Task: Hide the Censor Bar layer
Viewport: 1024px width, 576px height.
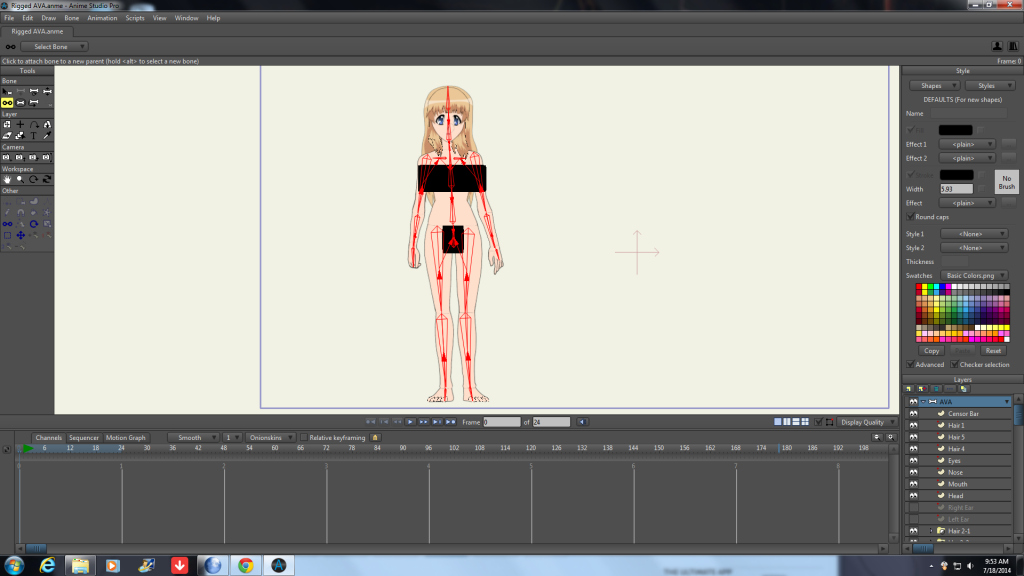Action: (x=913, y=414)
